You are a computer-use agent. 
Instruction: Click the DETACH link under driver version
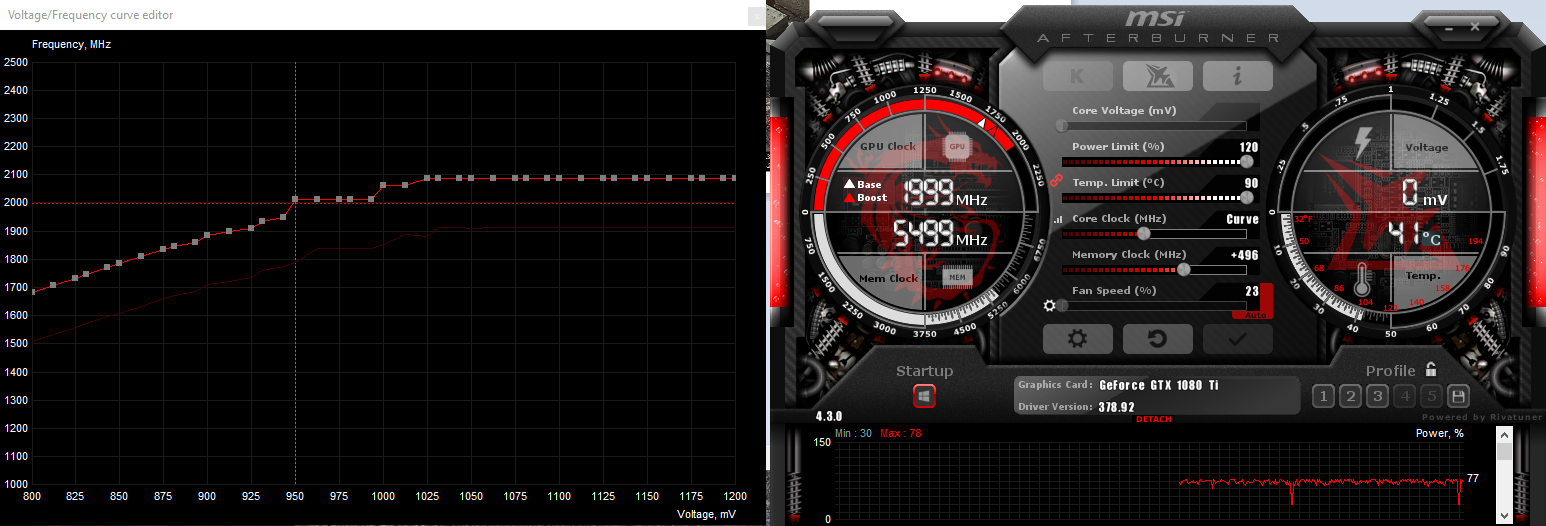[1153, 419]
